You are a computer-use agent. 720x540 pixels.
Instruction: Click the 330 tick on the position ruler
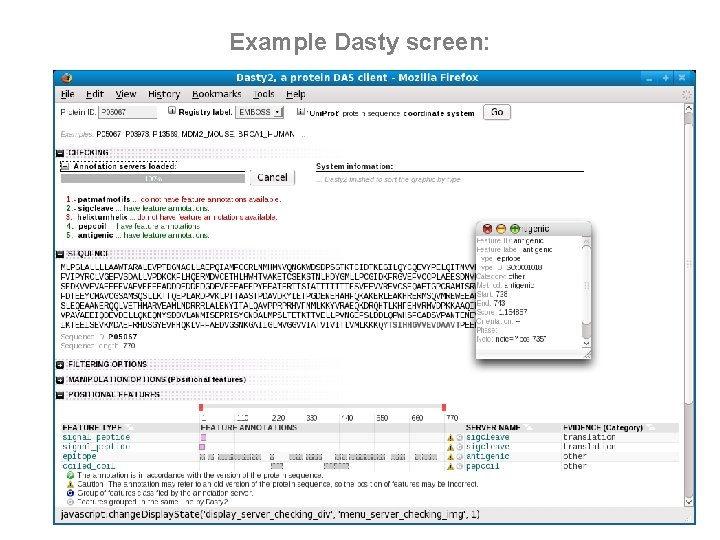coord(312,418)
